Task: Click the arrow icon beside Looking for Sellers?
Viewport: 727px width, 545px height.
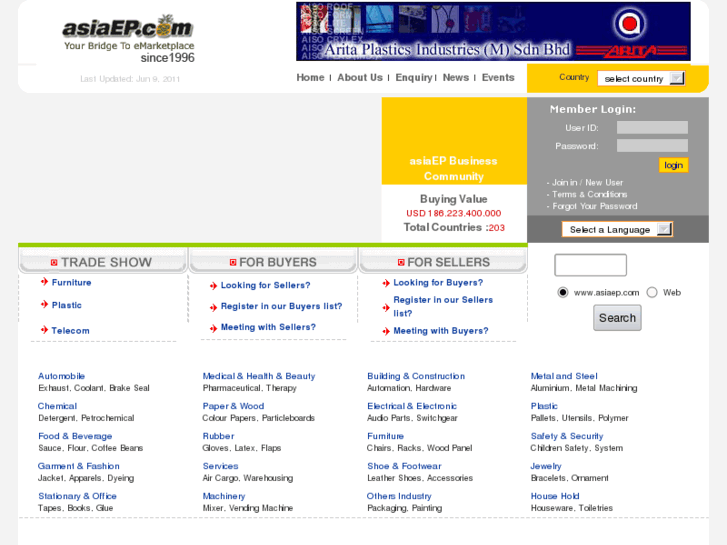Action: (x=213, y=286)
